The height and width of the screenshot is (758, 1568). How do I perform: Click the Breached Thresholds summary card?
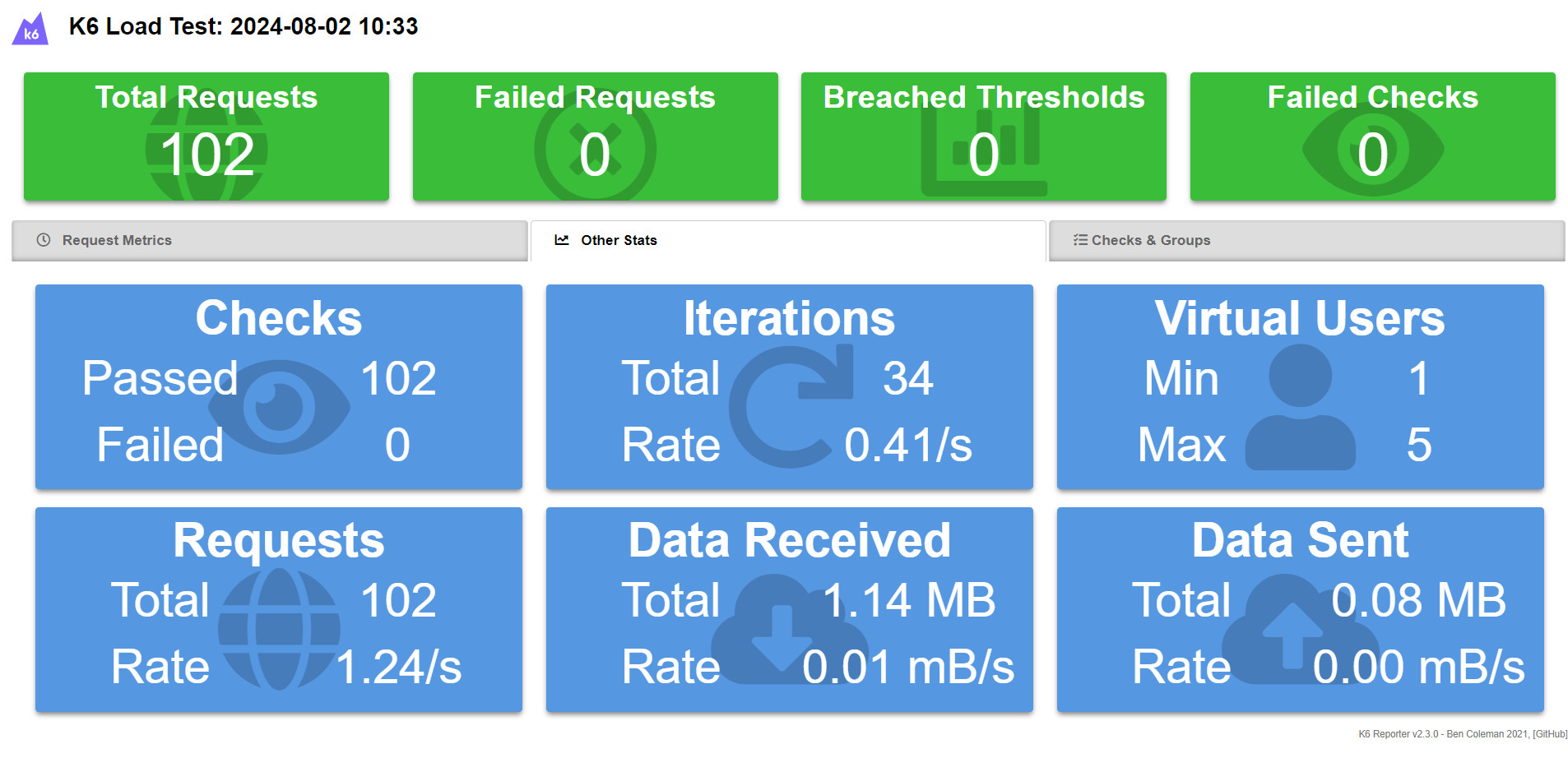click(983, 136)
